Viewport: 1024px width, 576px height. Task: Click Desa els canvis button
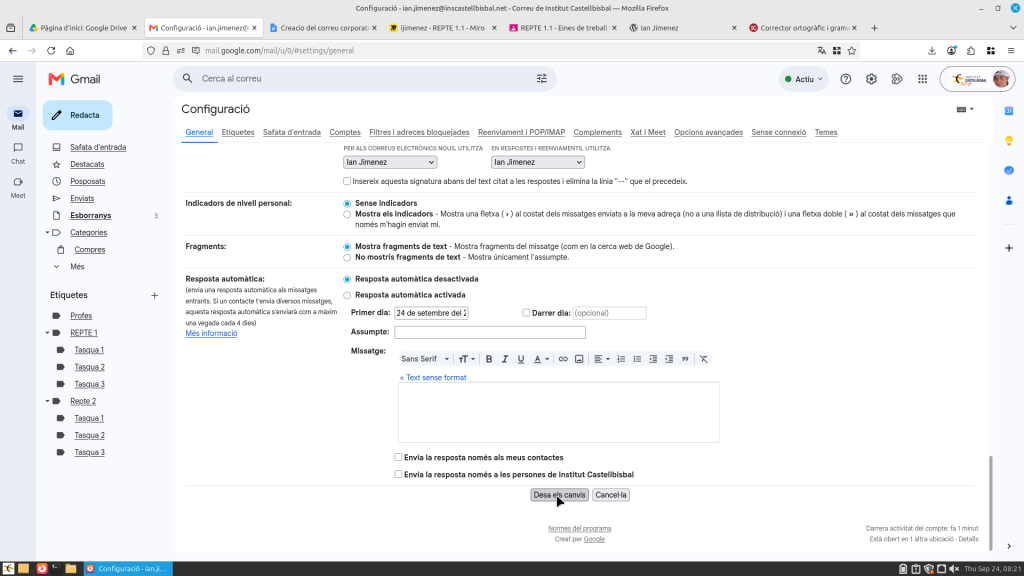[560, 495]
